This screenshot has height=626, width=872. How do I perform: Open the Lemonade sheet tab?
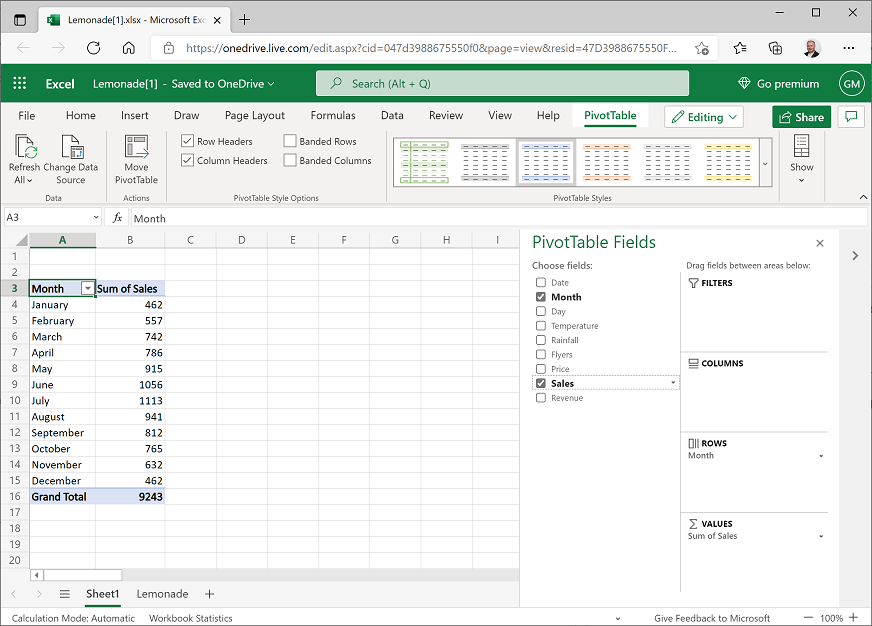pos(161,594)
